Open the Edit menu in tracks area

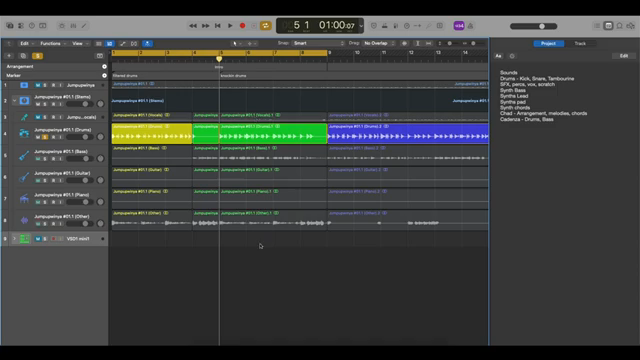pyautogui.click(x=27, y=43)
